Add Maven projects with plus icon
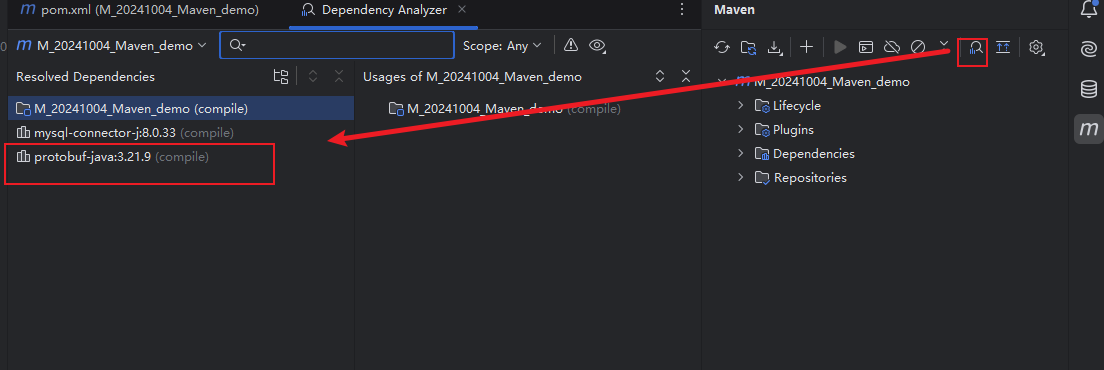Image resolution: width=1104 pixels, height=370 pixels. [x=807, y=47]
